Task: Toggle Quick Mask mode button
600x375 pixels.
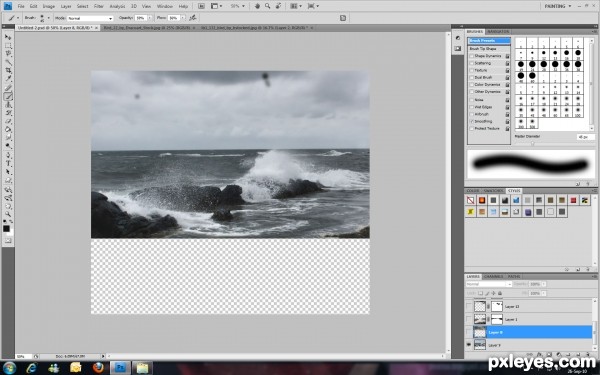Action: coord(8,241)
